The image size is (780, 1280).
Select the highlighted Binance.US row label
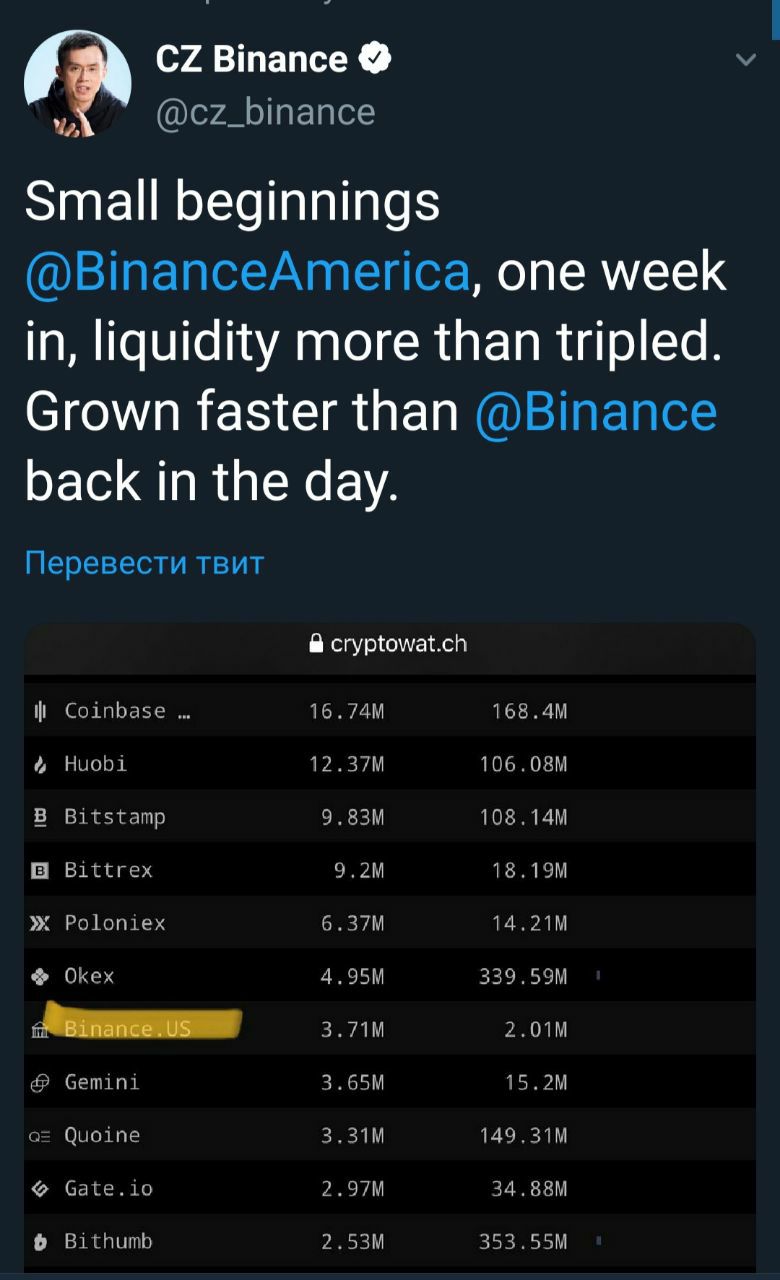coord(128,1028)
